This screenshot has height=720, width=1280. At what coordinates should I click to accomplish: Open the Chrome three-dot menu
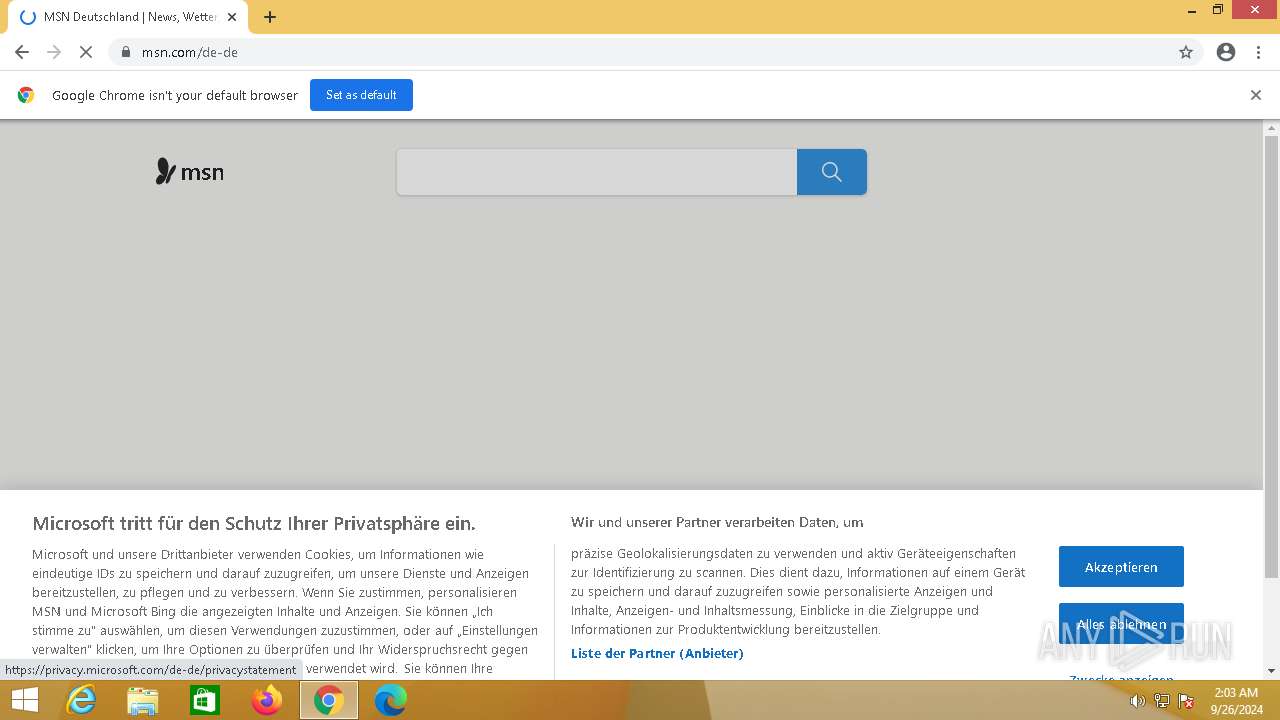[1258, 52]
